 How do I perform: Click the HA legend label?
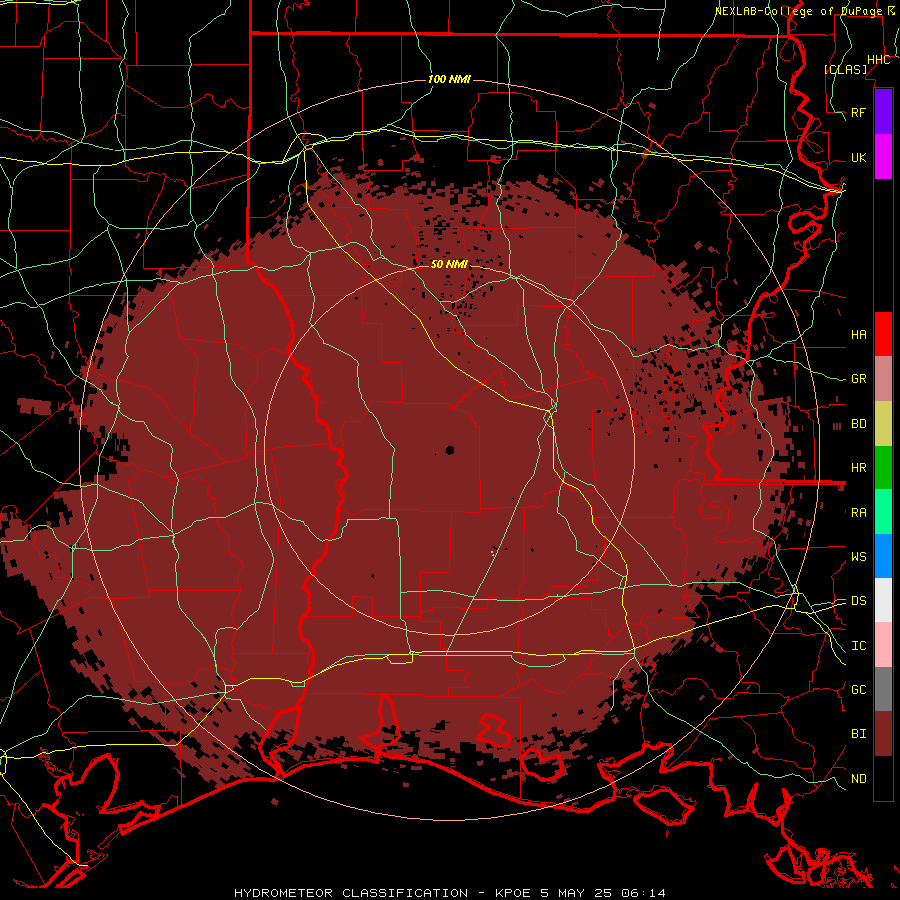point(859,335)
